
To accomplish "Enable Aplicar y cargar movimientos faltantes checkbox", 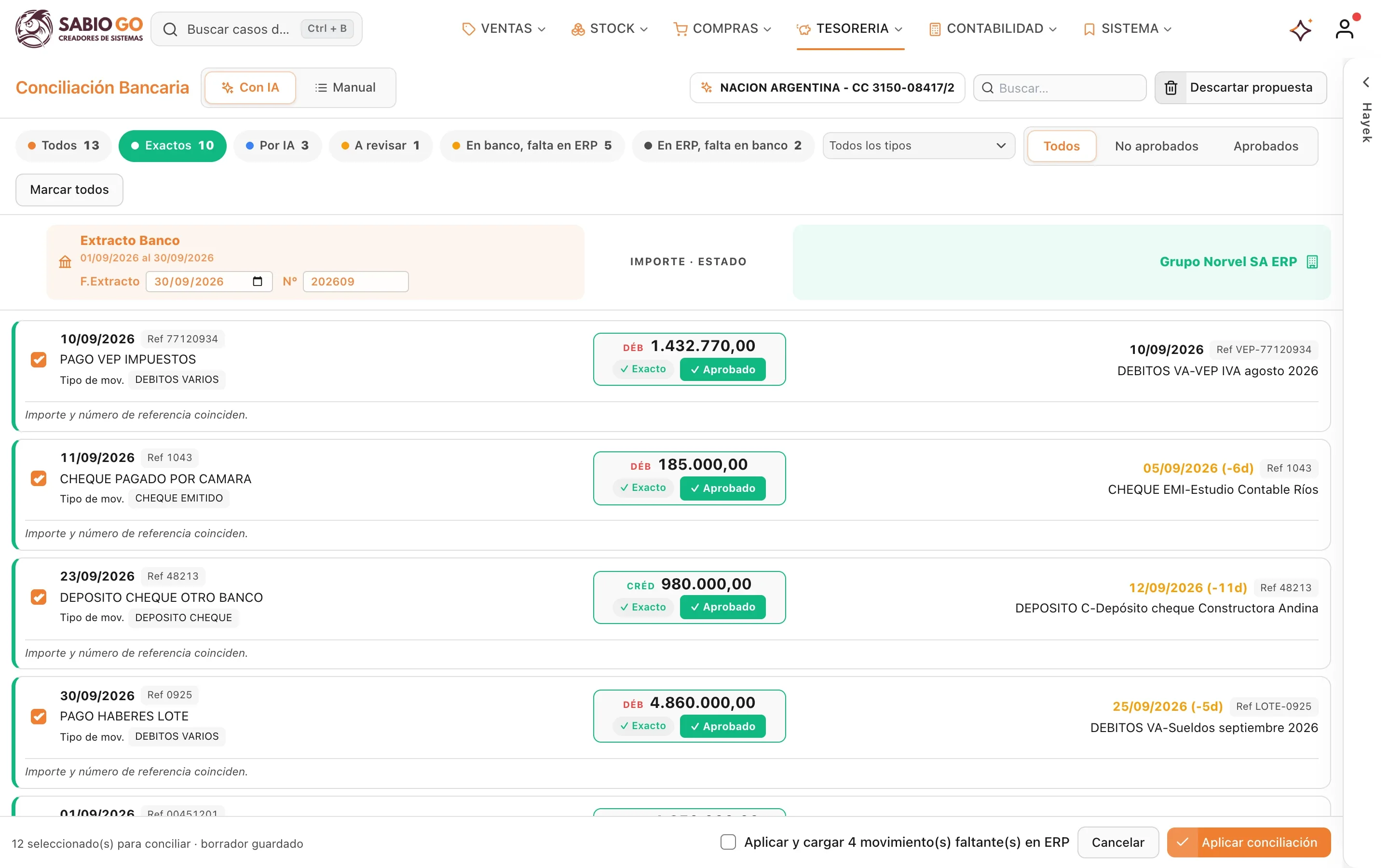I will click(728, 842).
